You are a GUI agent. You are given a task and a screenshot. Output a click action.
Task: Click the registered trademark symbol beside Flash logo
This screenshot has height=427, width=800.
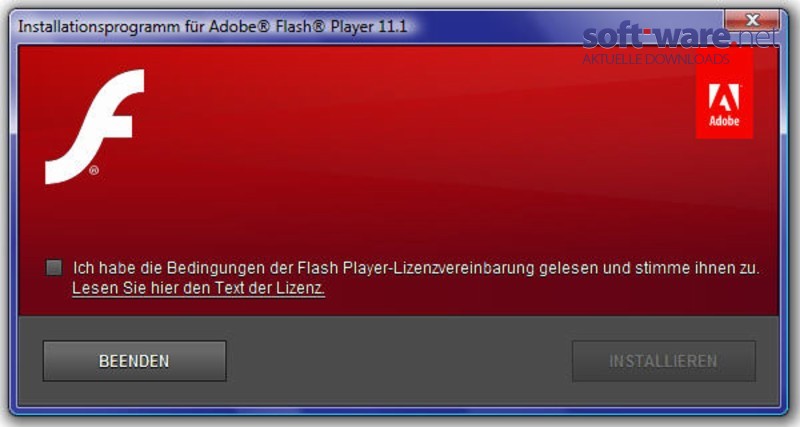click(94, 170)
